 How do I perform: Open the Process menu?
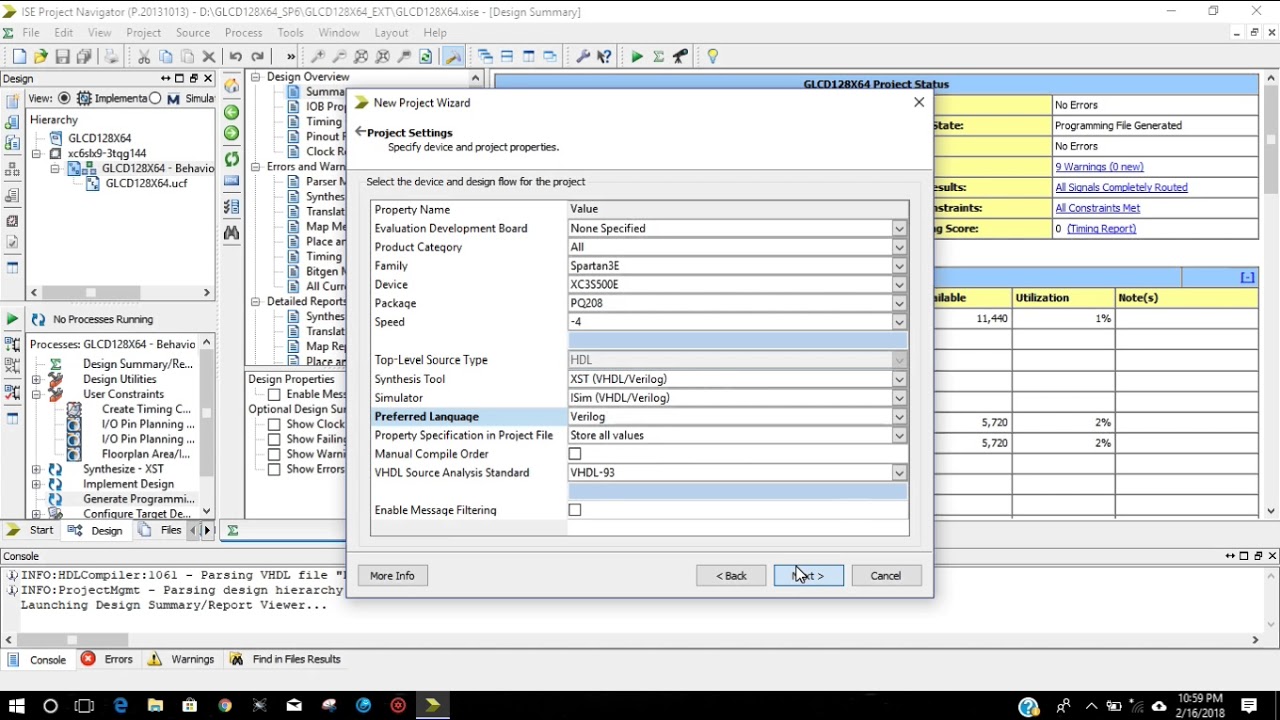point(243,33)
